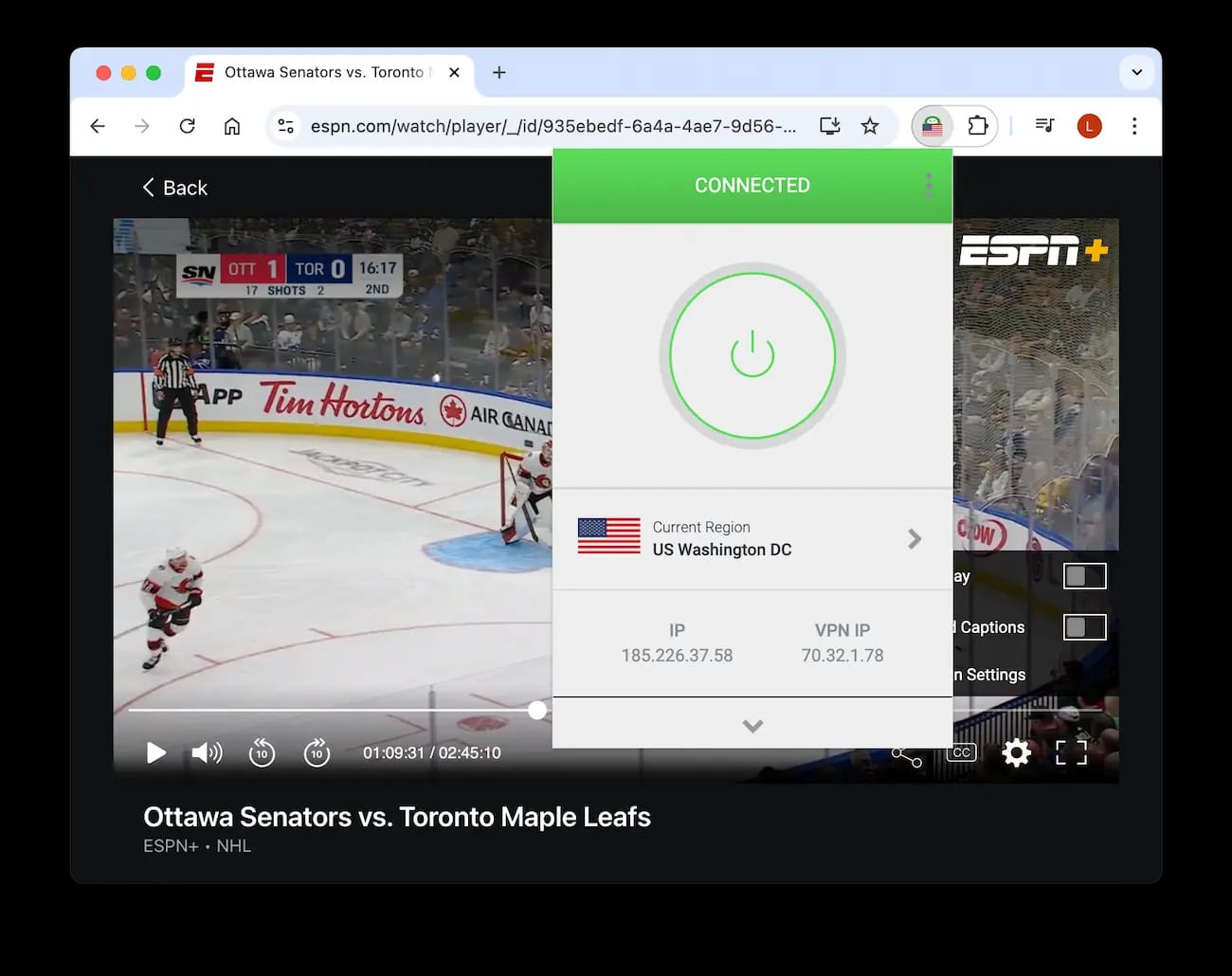Screen dimensions: 1232x976
Task: Toggle closed captions CC button
Action: (x=961, y=752)
